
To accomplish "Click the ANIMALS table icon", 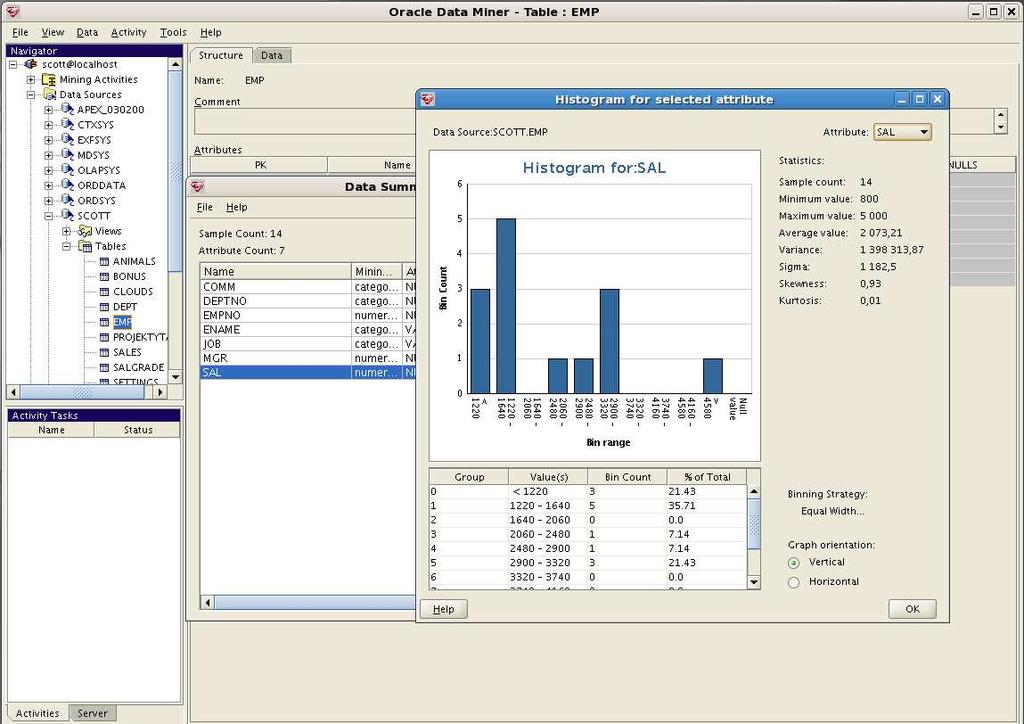I will [x=104, y=261].
